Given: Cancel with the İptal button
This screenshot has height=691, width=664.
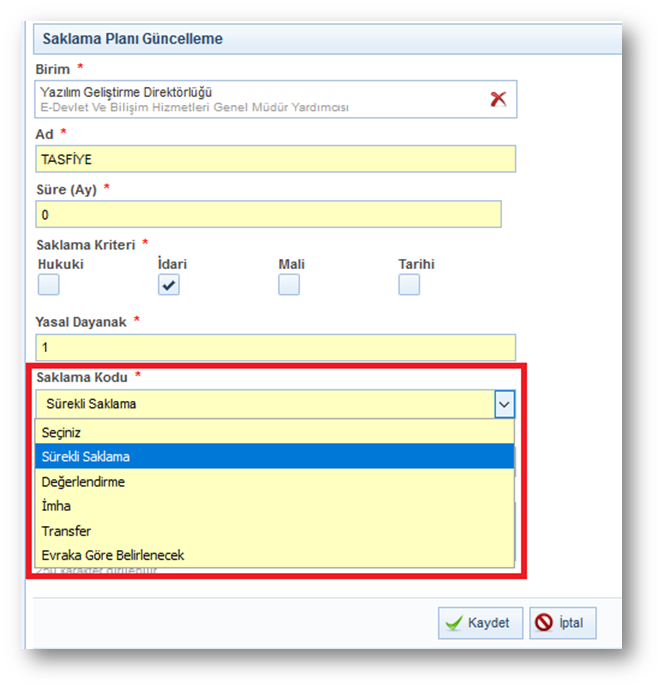Looking at the screenshot, I should (562, 623).
